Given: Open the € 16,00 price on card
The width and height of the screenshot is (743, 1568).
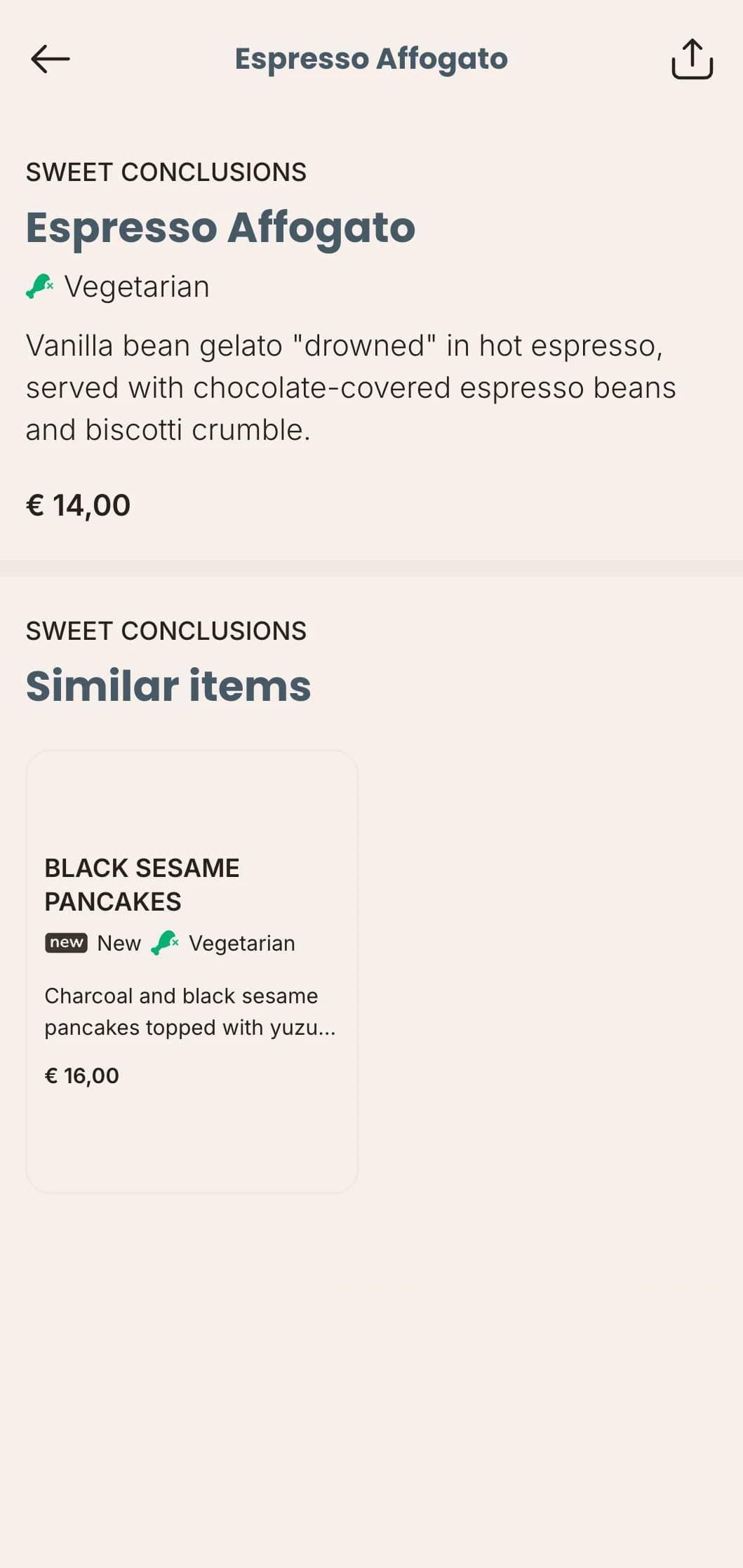Looking at the screenshot, I should click(x=82, y=1076).
